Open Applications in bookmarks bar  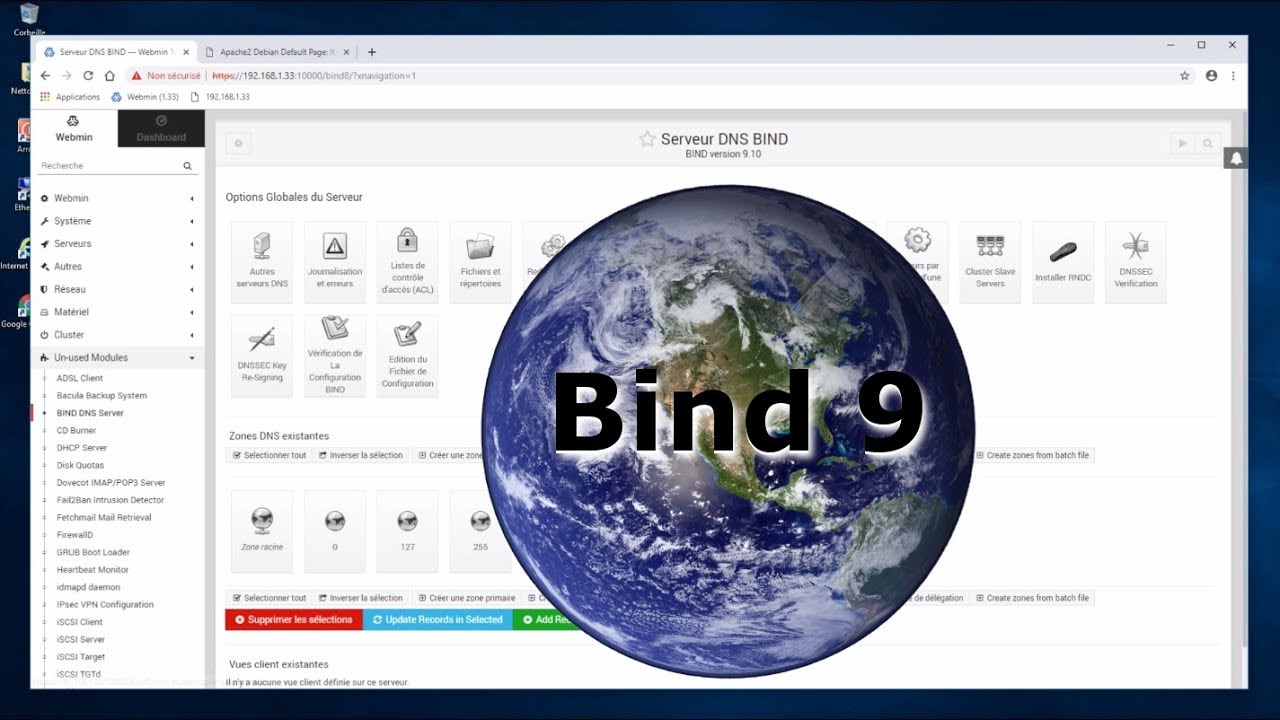pyautogui.click(x=70, y=97)
